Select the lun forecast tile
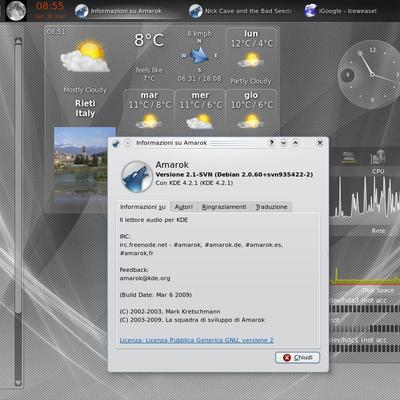 coord(251,57)
